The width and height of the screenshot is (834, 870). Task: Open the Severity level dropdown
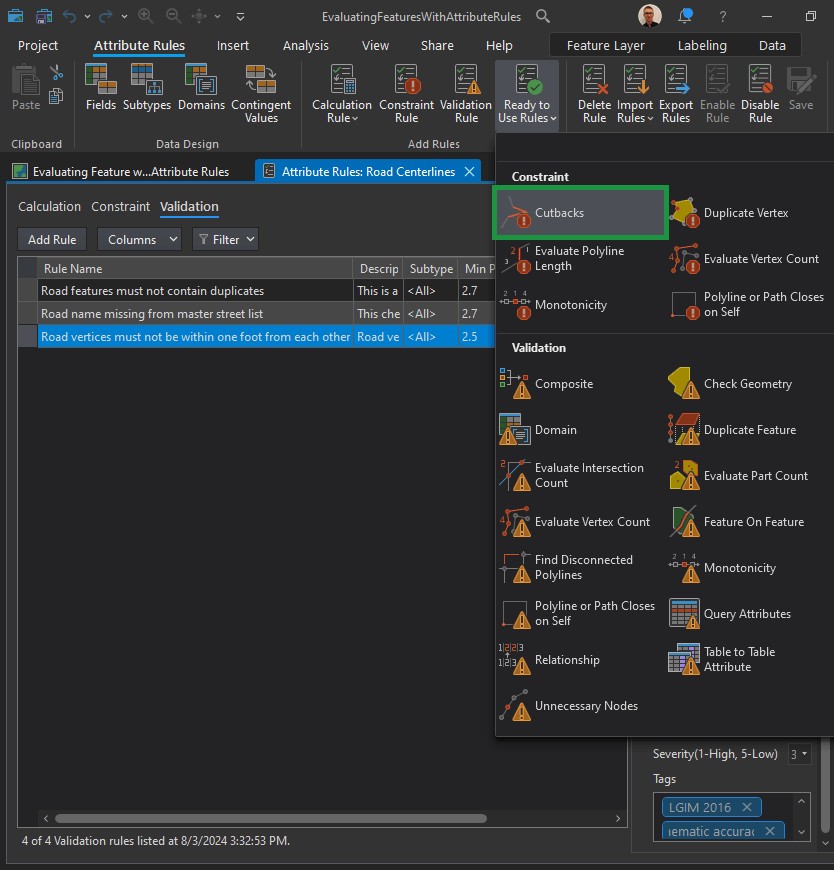coord(799,754)
